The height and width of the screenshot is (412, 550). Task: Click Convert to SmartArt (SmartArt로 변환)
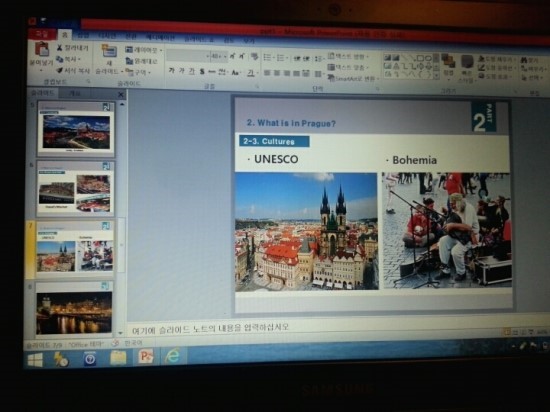coord(353,79)
